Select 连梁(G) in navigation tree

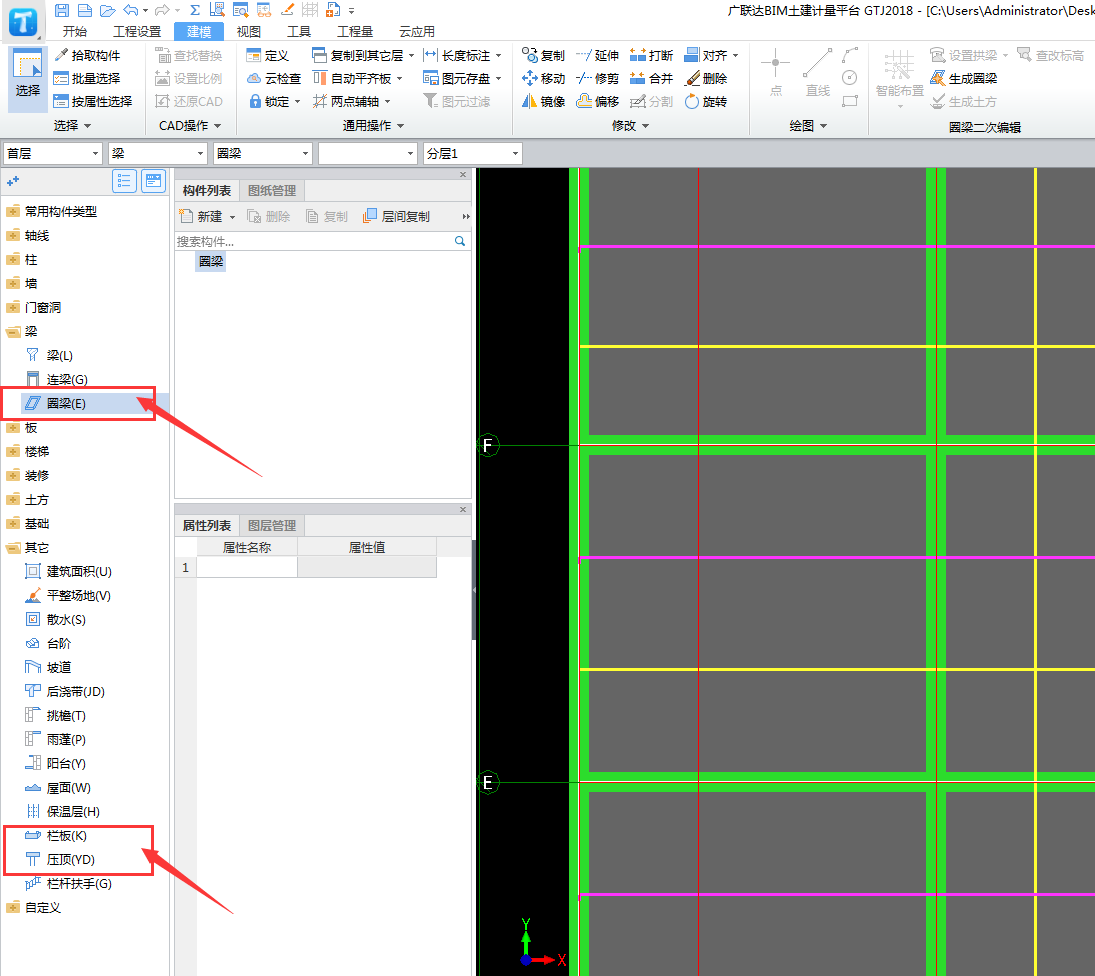(67, 379)
